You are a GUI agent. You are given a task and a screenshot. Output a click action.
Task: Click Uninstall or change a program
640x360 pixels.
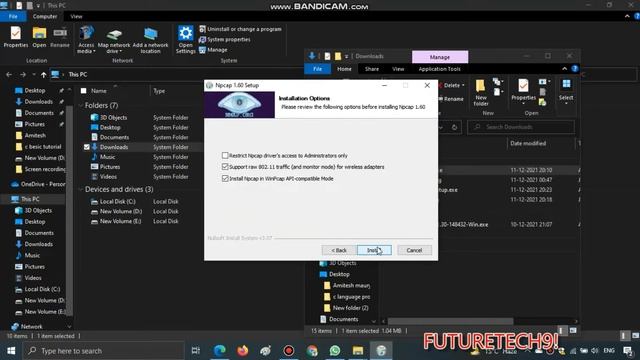pyautogui.click(x=240, y=29)
